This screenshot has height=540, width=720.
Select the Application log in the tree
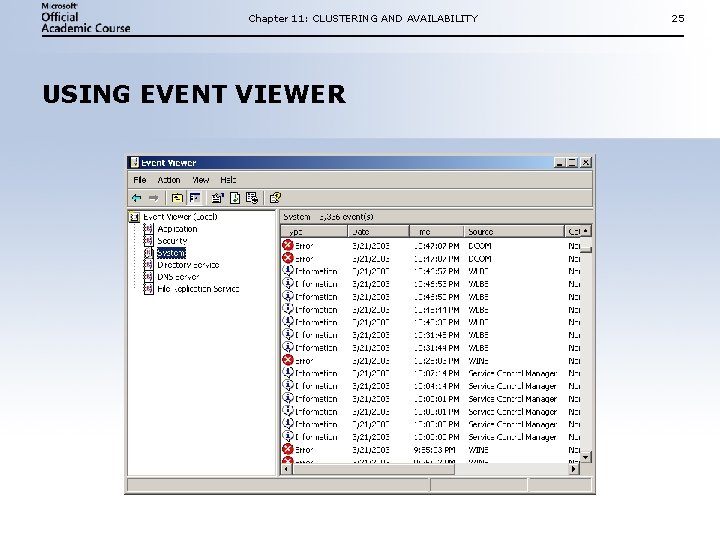[x=177, y=229]
